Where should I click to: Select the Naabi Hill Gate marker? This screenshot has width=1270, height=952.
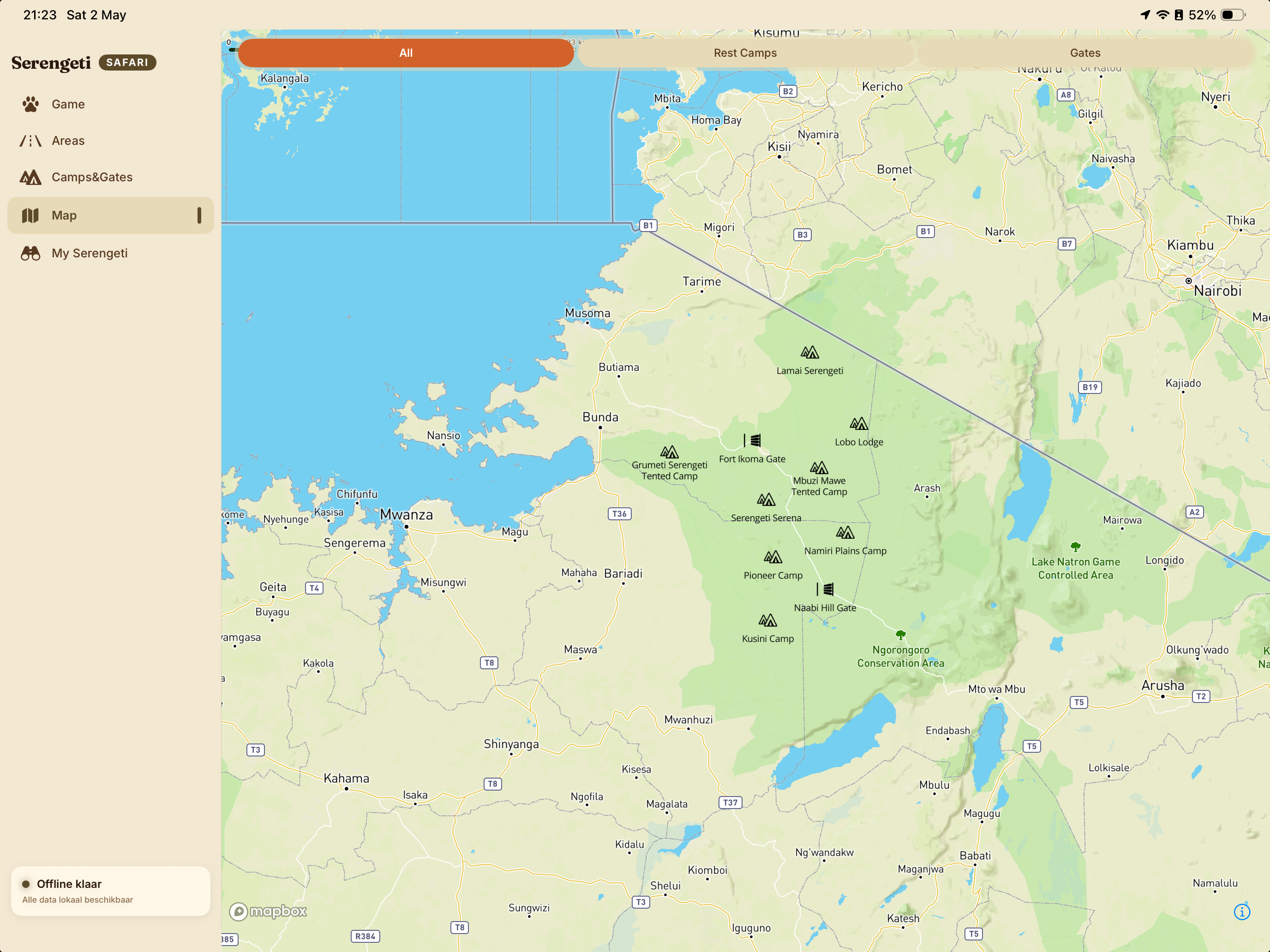[825, 589]
